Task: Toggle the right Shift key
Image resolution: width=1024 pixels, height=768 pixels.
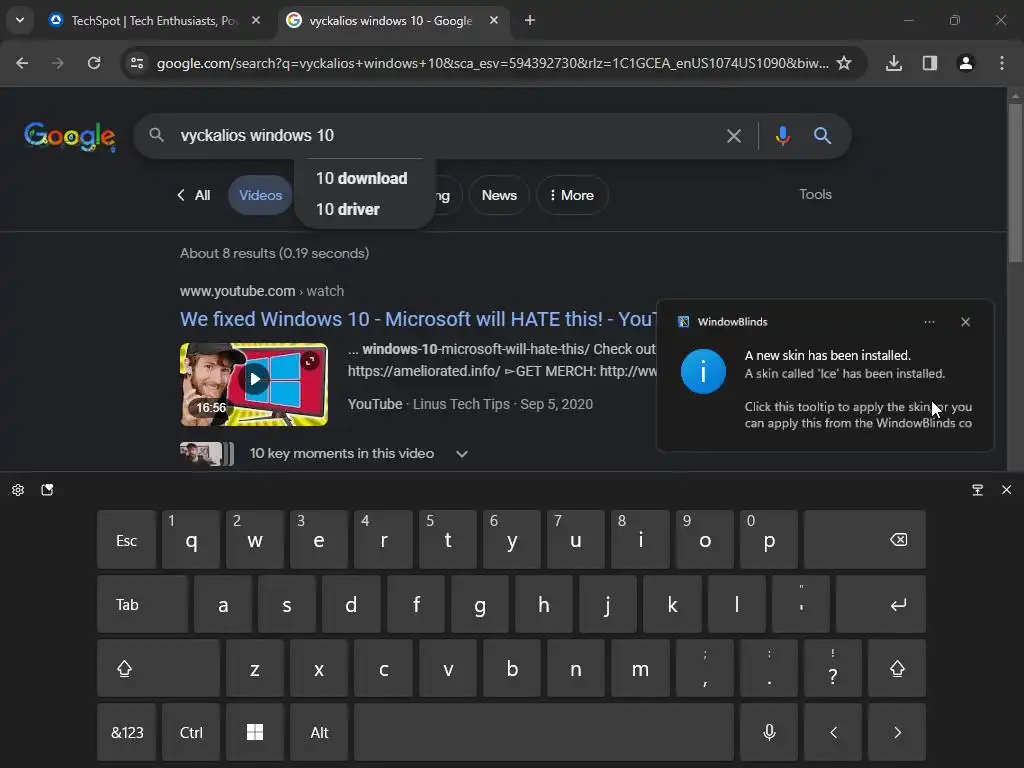Action: click(x=897, y=669)
